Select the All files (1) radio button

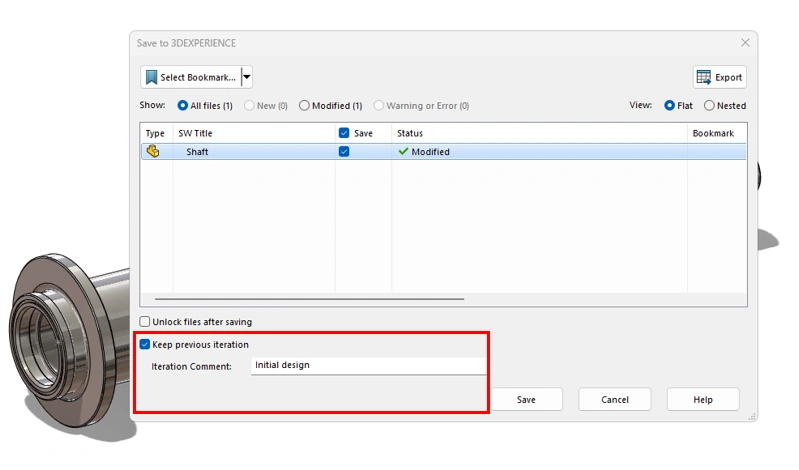pyautogui.click(x=182, y=106)
